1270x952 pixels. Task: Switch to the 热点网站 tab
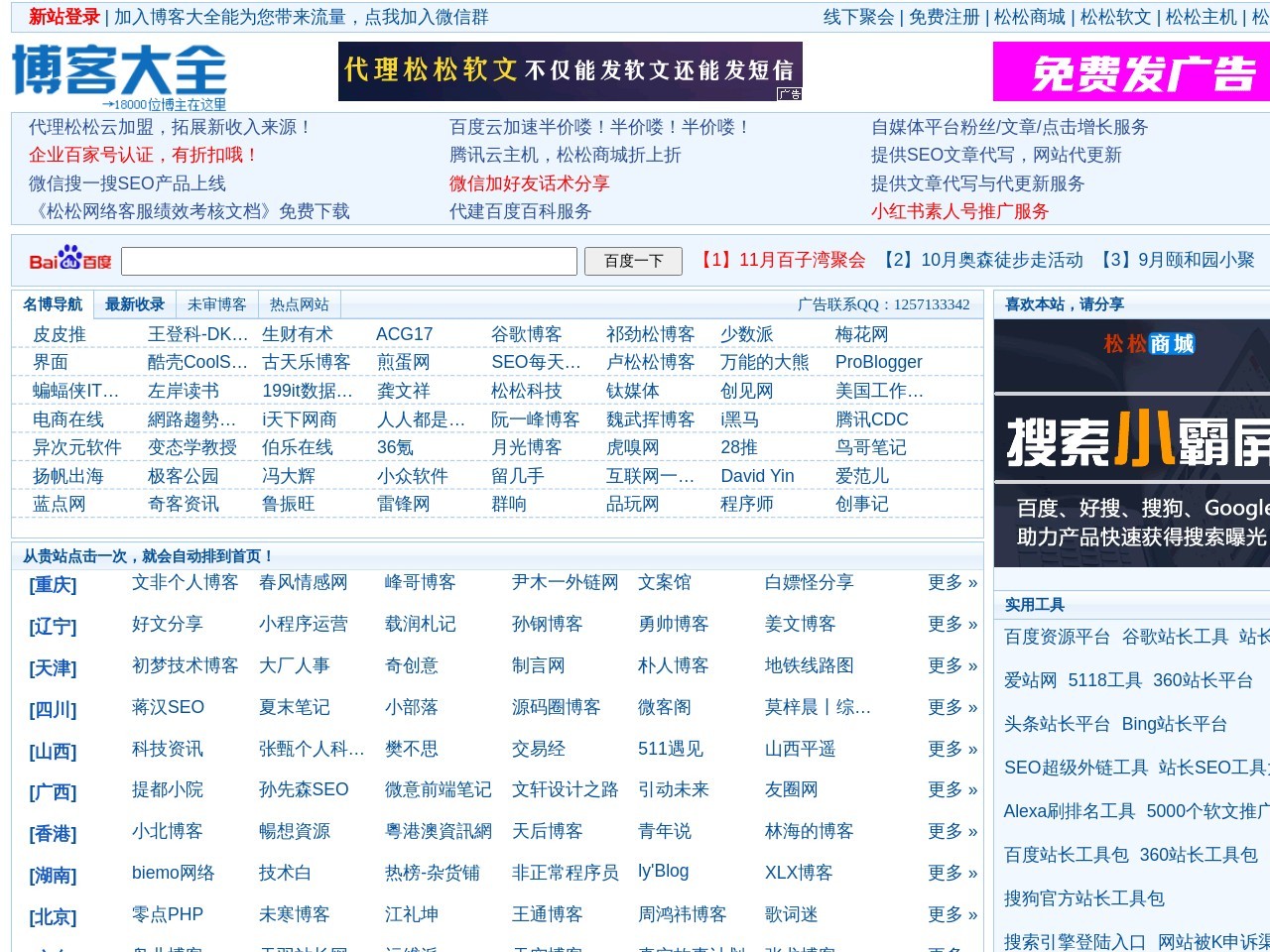click(298, 304)
